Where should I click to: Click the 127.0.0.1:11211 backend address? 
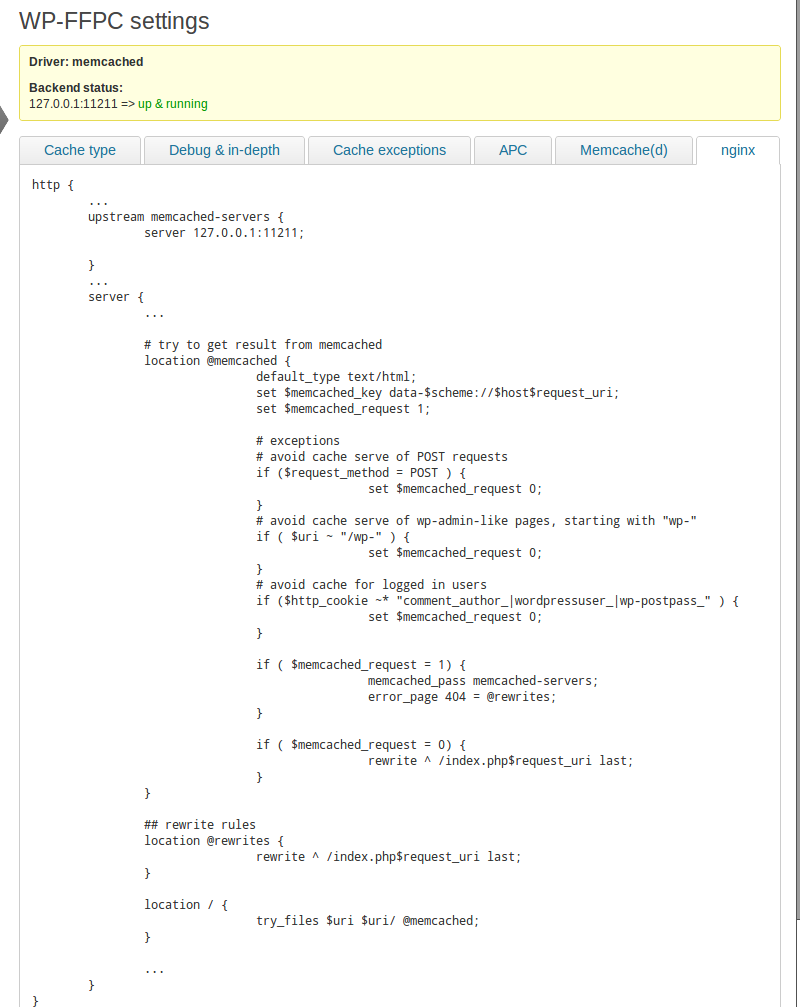coord(73,104)
